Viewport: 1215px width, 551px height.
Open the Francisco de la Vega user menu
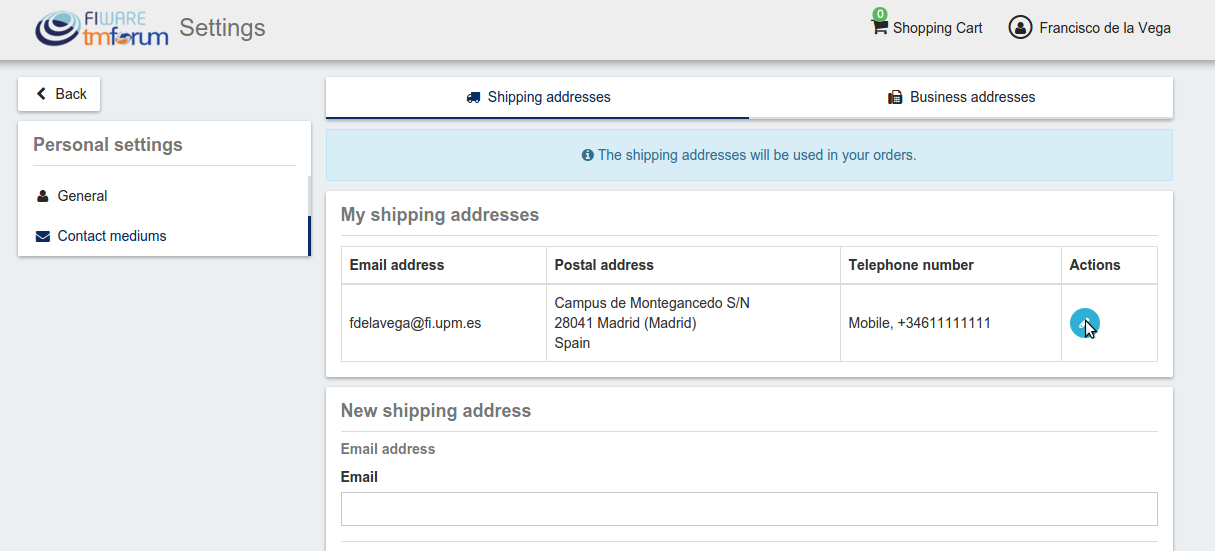tap(1090, 28)
